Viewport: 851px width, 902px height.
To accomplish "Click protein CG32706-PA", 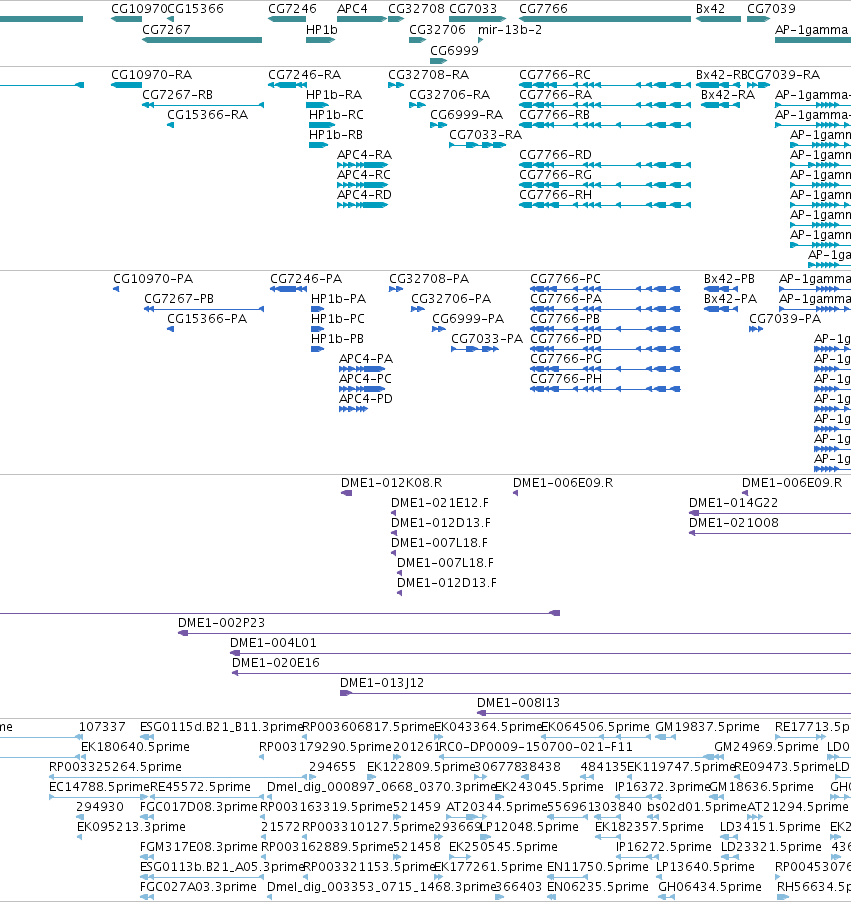I will tap(451, 299).
